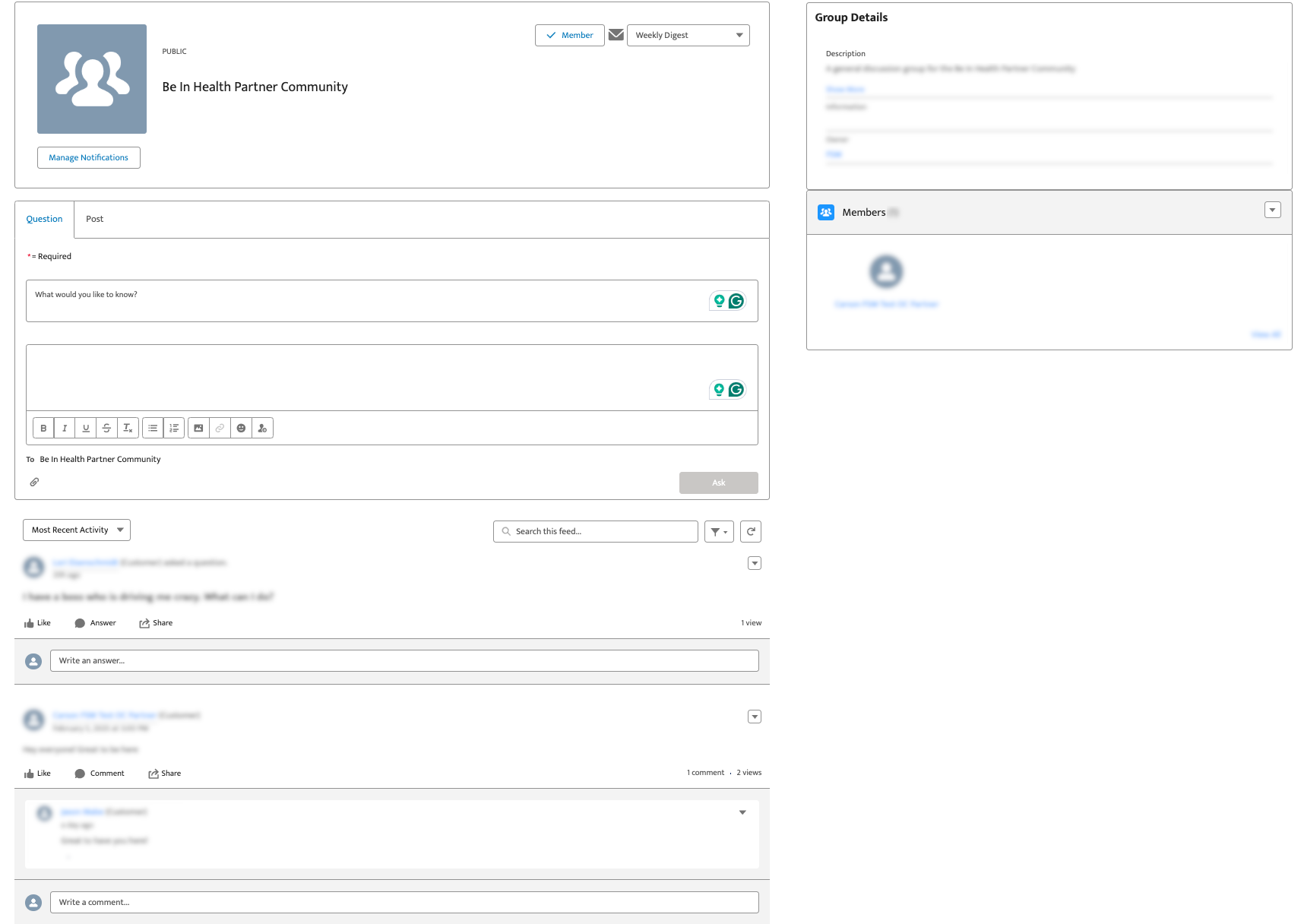Click the insert image icon

198,428
